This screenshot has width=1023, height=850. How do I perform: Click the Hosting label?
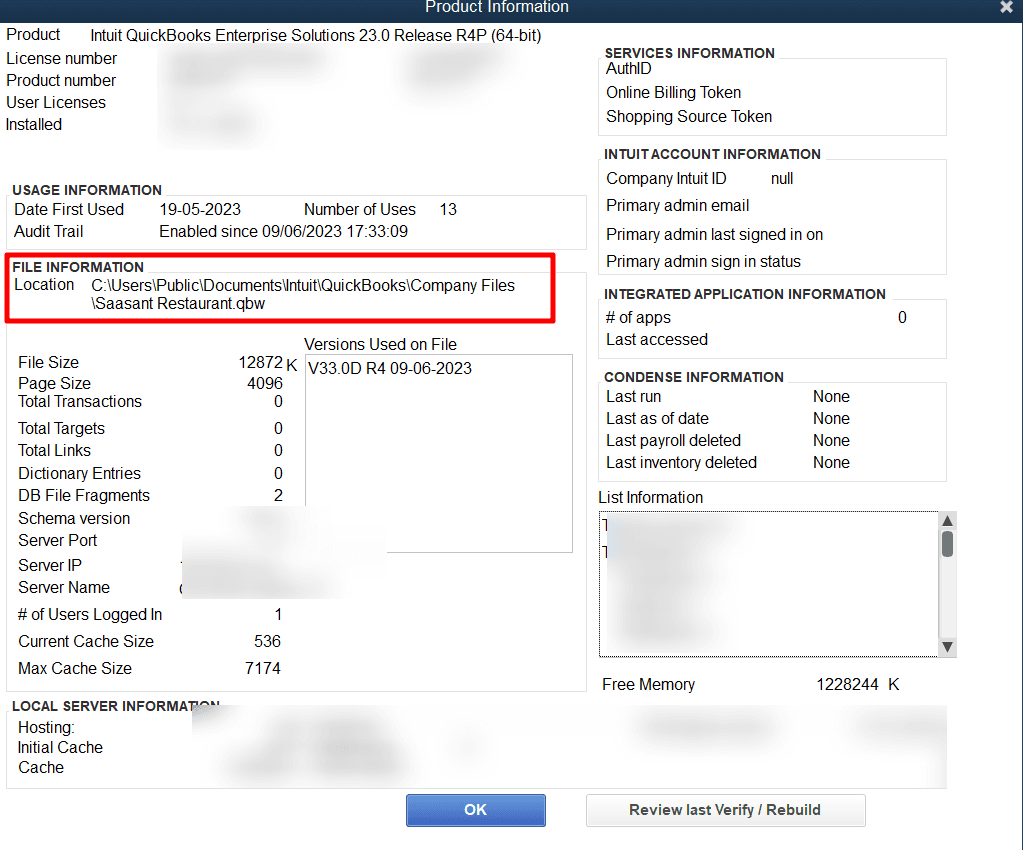[x=46, y=727]
